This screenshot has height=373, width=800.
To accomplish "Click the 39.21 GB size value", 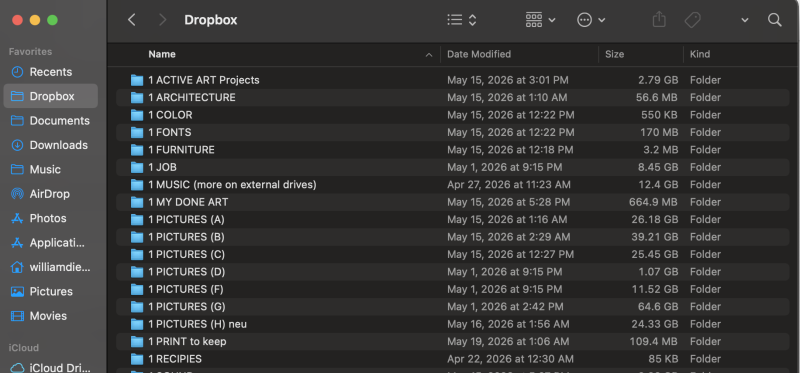I will (x=655, y=237).
